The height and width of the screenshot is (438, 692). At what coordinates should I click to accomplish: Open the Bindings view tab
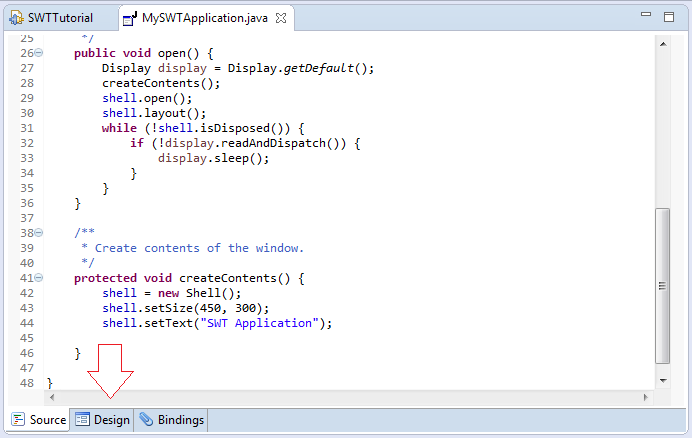(x=172, y=419)
